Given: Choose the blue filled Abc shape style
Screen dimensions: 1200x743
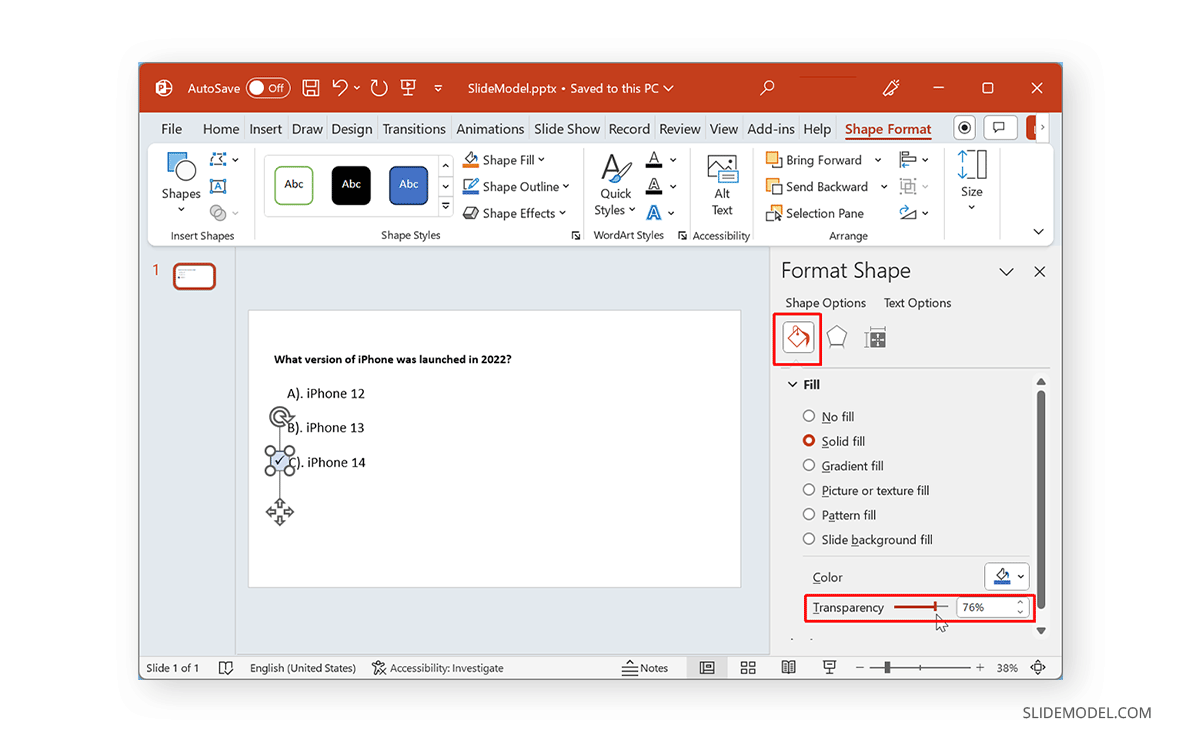Looking at the screenshot, I should [409, 185].
